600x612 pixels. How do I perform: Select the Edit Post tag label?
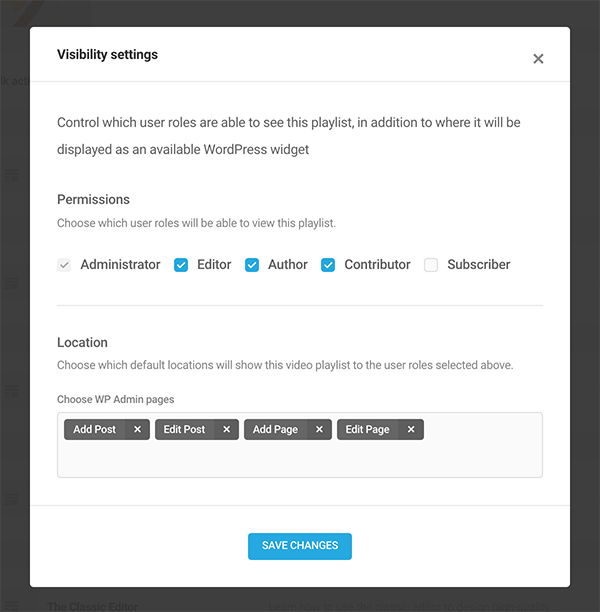coord(184,430)
